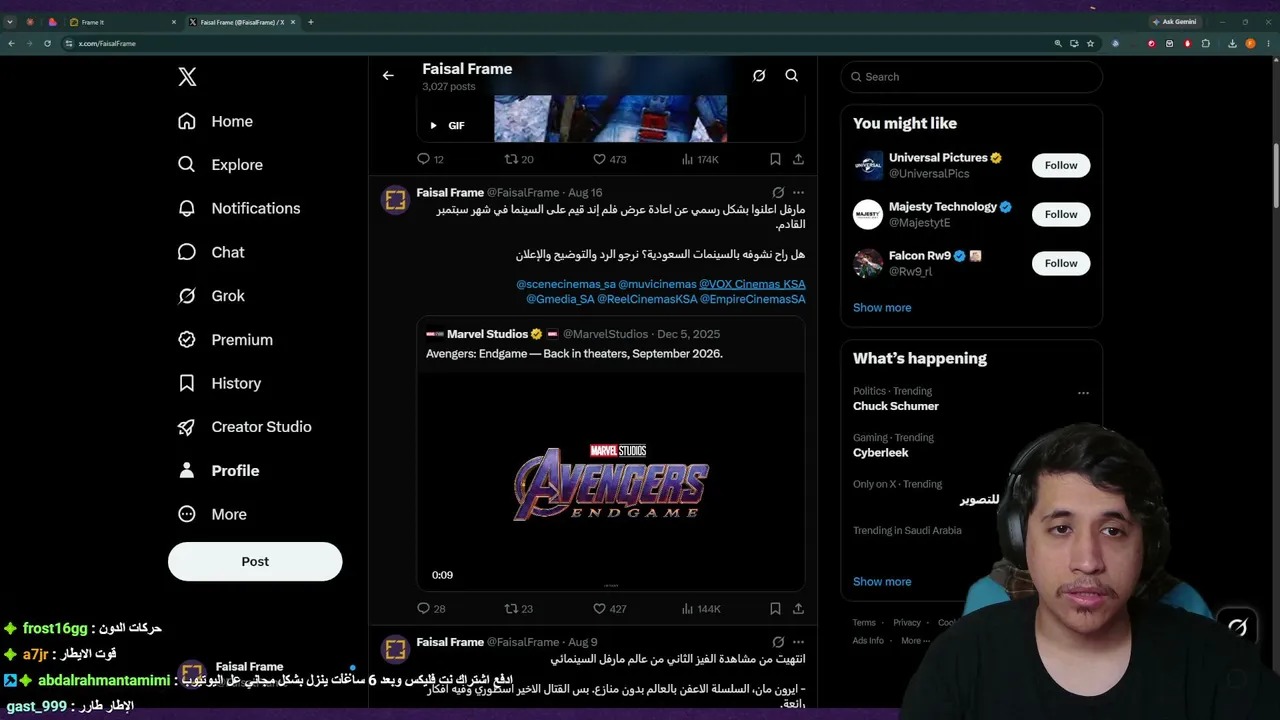This screenshot has height=720, width=1280.
Task: Open the Premium page
Action: pos(225,340)
